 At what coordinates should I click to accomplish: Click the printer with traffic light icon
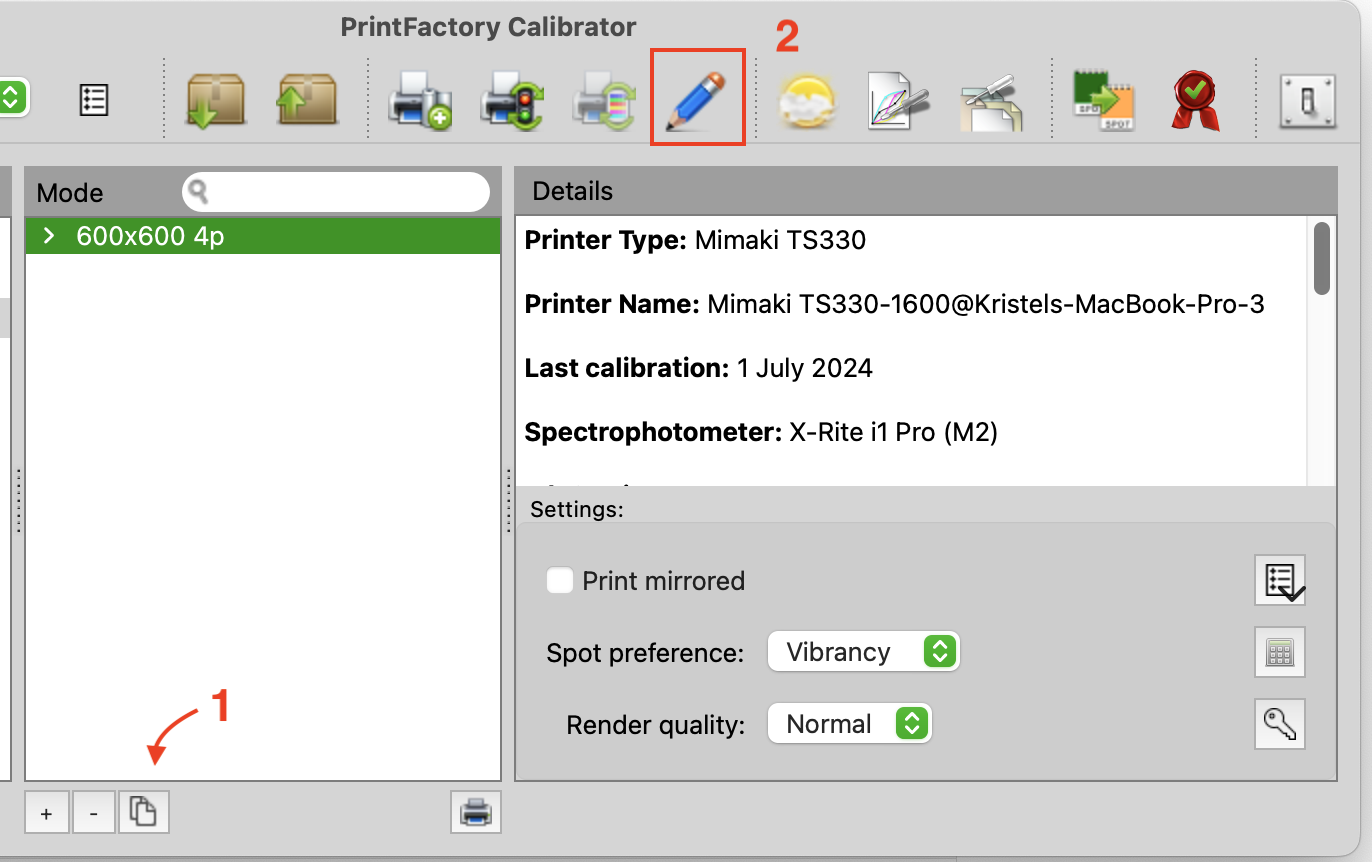pyautogui.click(x=511, y=100)
